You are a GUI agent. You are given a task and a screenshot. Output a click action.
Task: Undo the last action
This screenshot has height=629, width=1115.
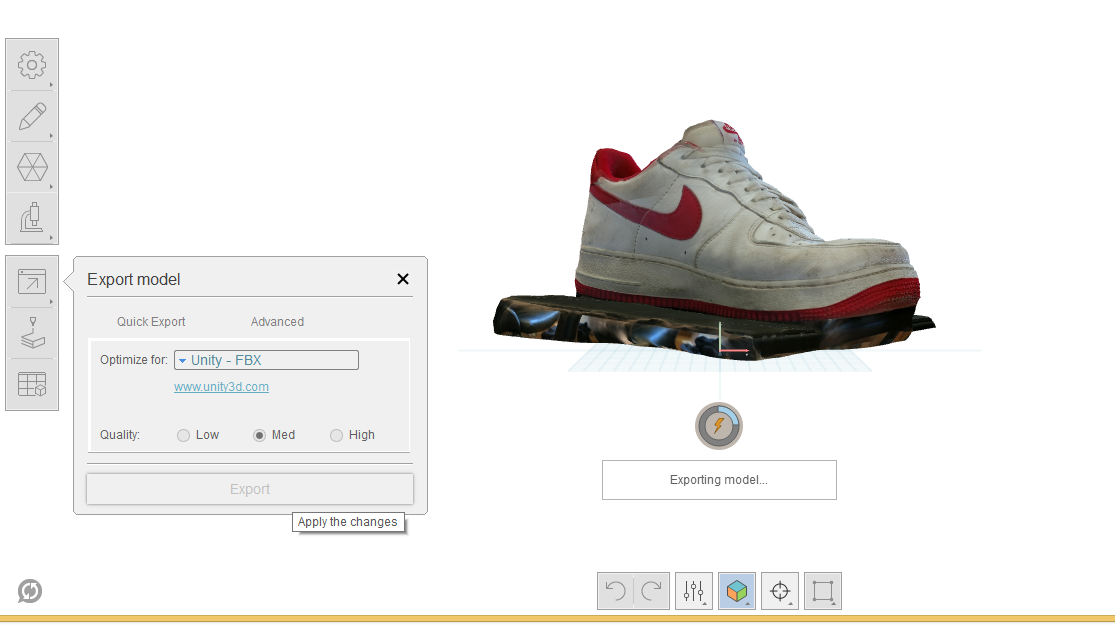(x=615, y=591)
